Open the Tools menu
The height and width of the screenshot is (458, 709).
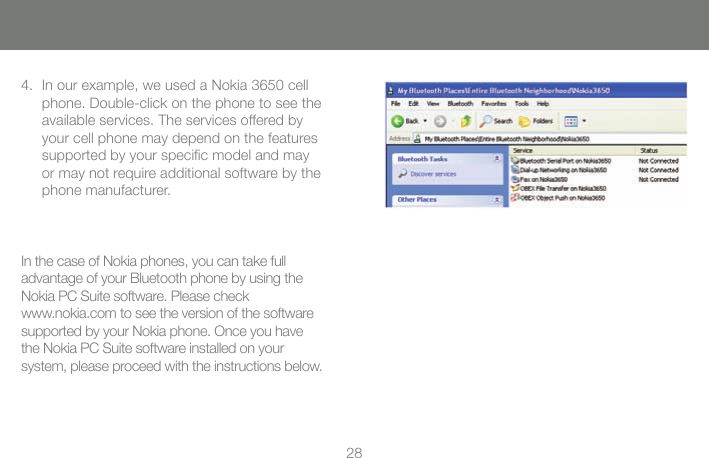521,104
